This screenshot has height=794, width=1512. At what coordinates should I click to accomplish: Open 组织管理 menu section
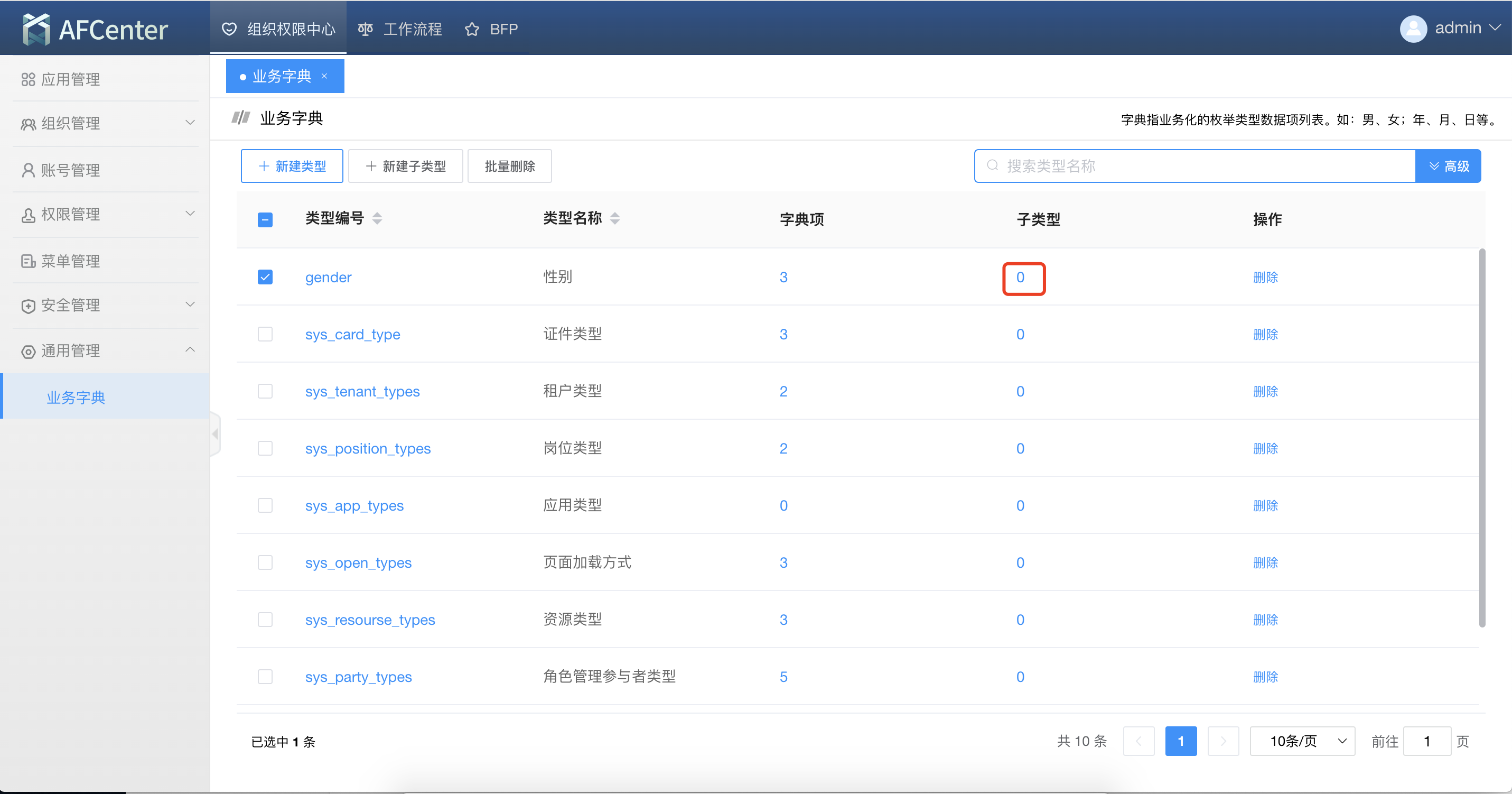pyautogui.click(x=105, y=124)
